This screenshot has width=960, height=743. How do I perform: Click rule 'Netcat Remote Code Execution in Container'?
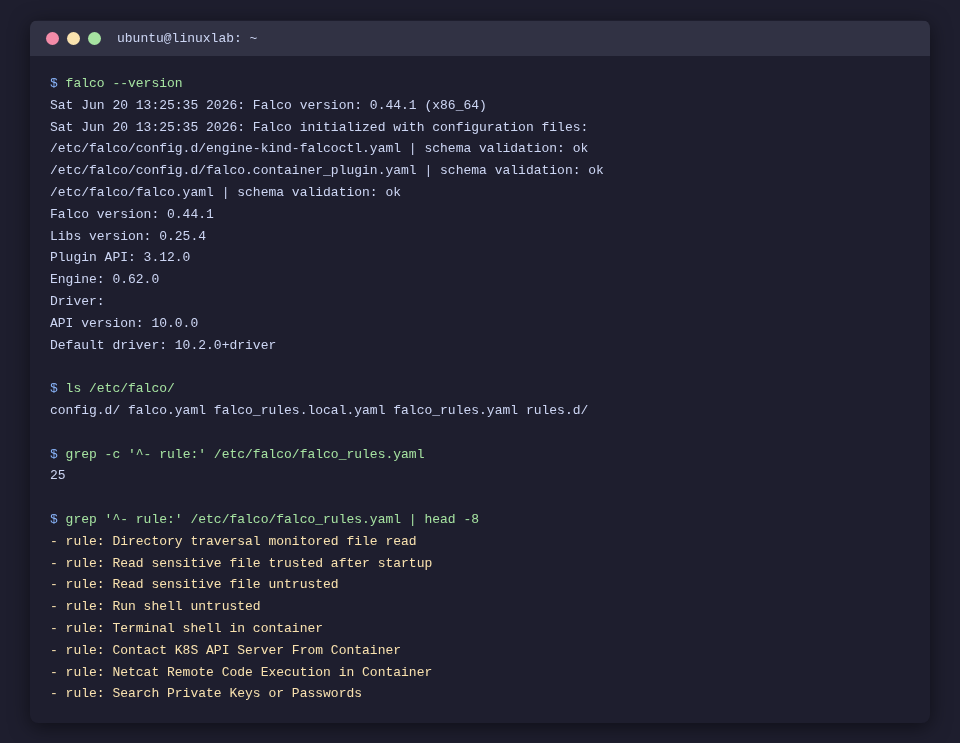(241, 672)
